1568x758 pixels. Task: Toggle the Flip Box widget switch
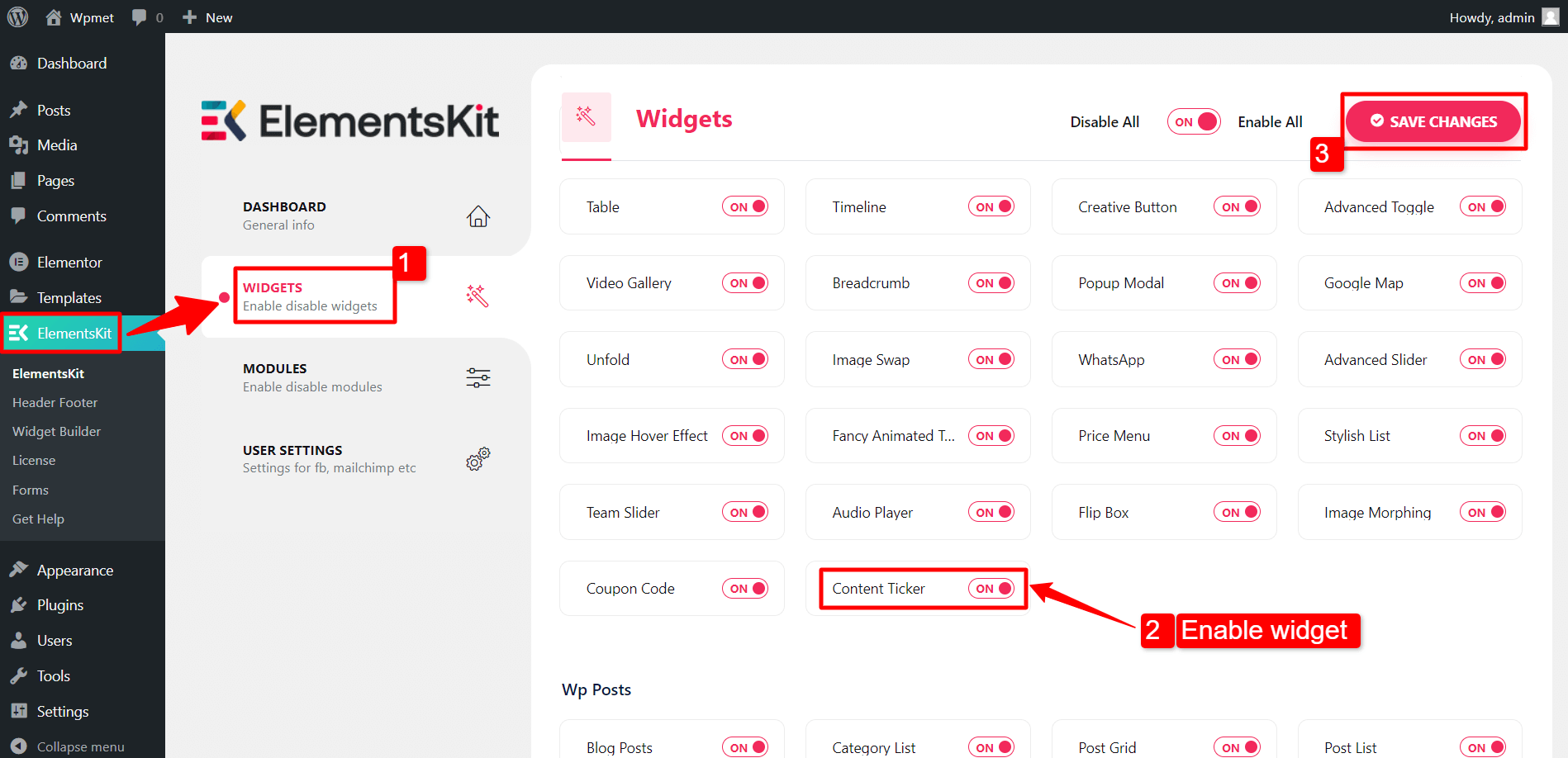(x=1237, y=512)
